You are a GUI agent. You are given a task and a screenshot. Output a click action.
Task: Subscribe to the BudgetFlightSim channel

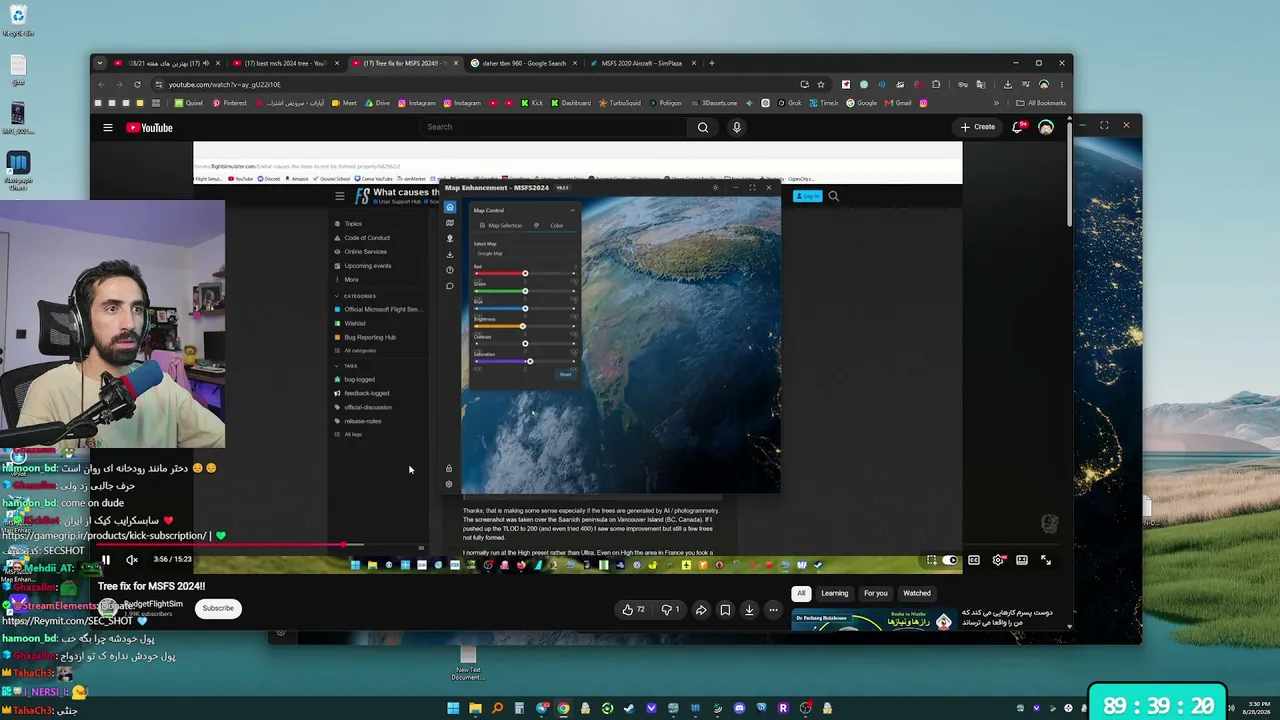tap(218, 608)
